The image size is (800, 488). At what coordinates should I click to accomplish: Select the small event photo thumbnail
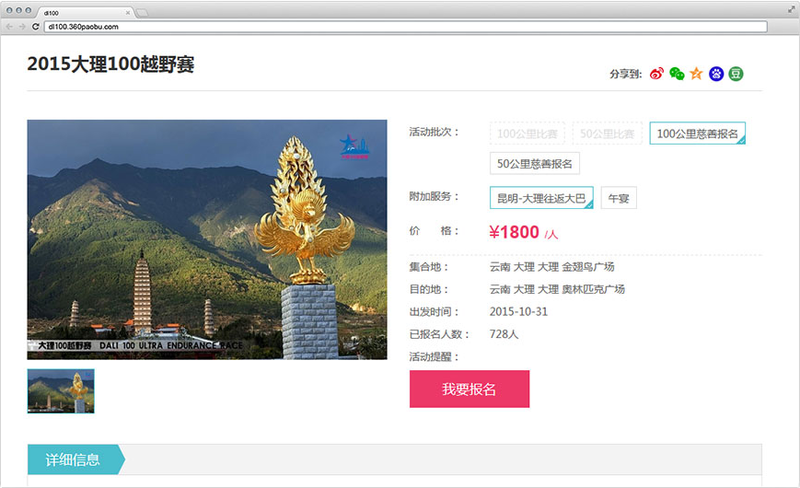[x=61, y=391]
